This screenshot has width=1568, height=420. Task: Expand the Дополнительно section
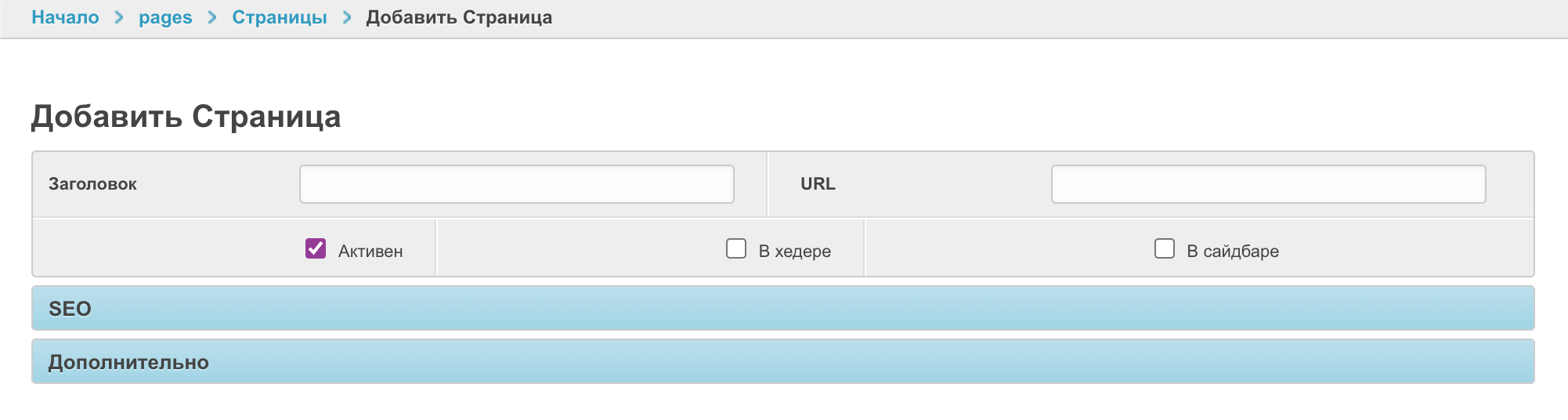click(x=782, y=361)
